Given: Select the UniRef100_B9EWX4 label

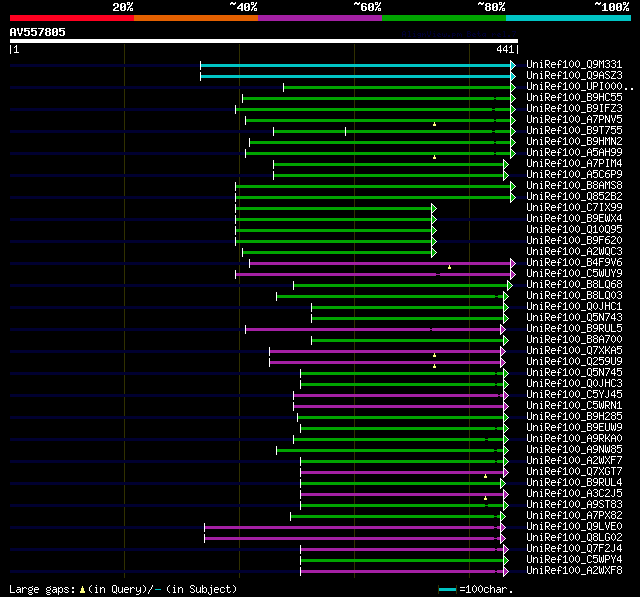Looking at the screenshot, I should [574, 219].
